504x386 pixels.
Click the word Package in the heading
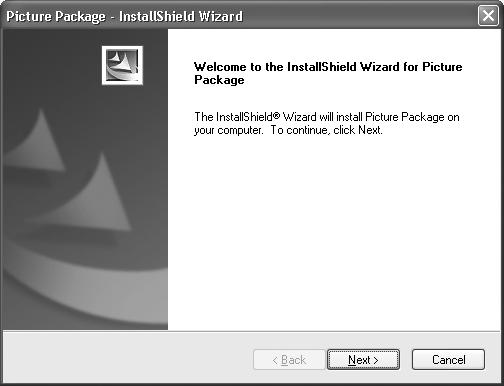(x=219, y=80)
